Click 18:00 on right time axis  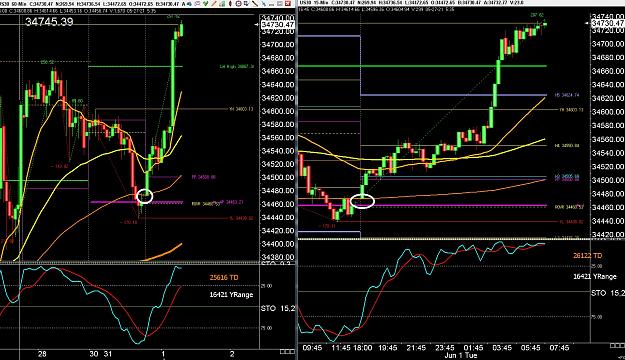[362, 348]
